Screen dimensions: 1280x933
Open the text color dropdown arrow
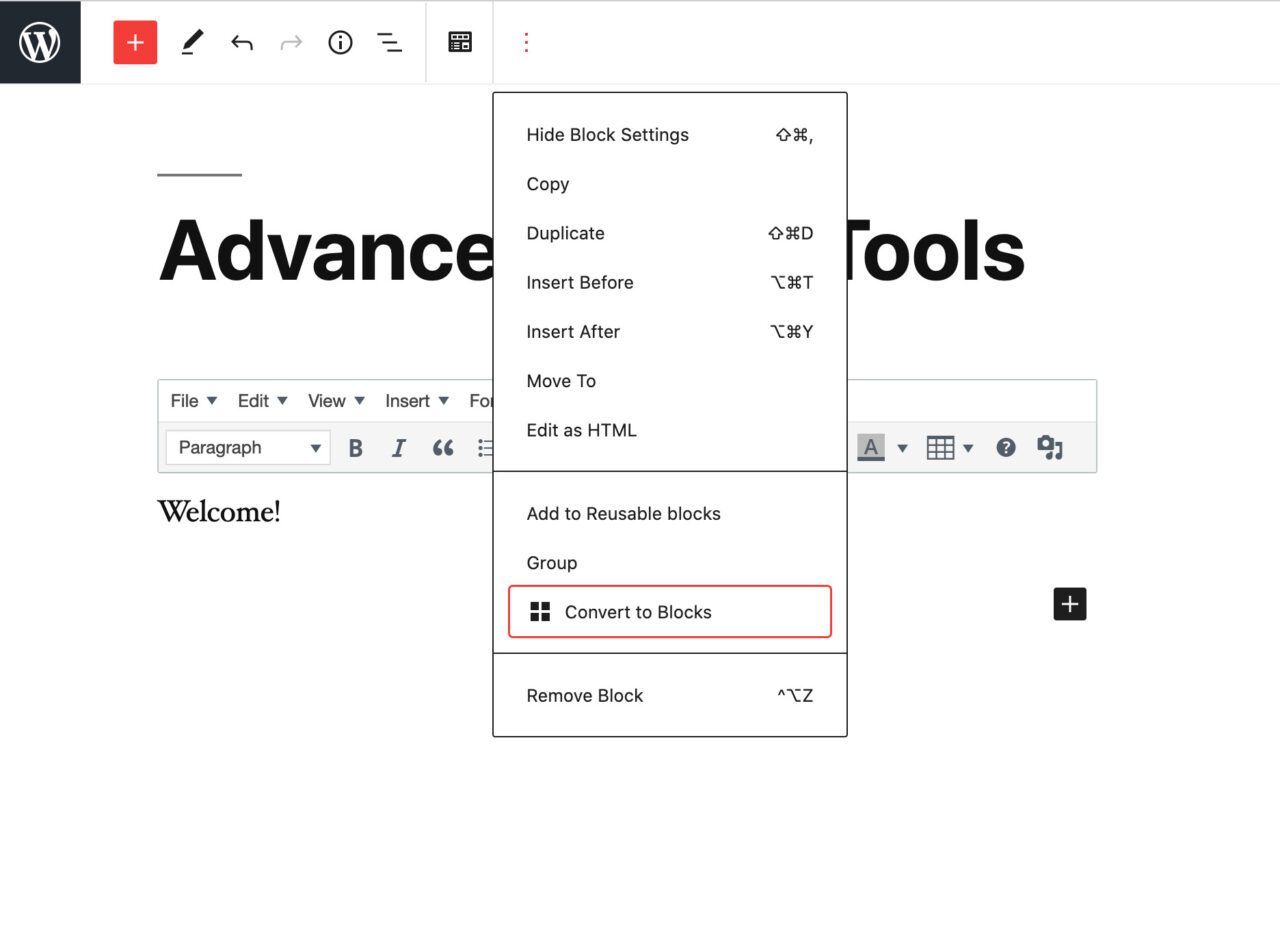[903, 447]
